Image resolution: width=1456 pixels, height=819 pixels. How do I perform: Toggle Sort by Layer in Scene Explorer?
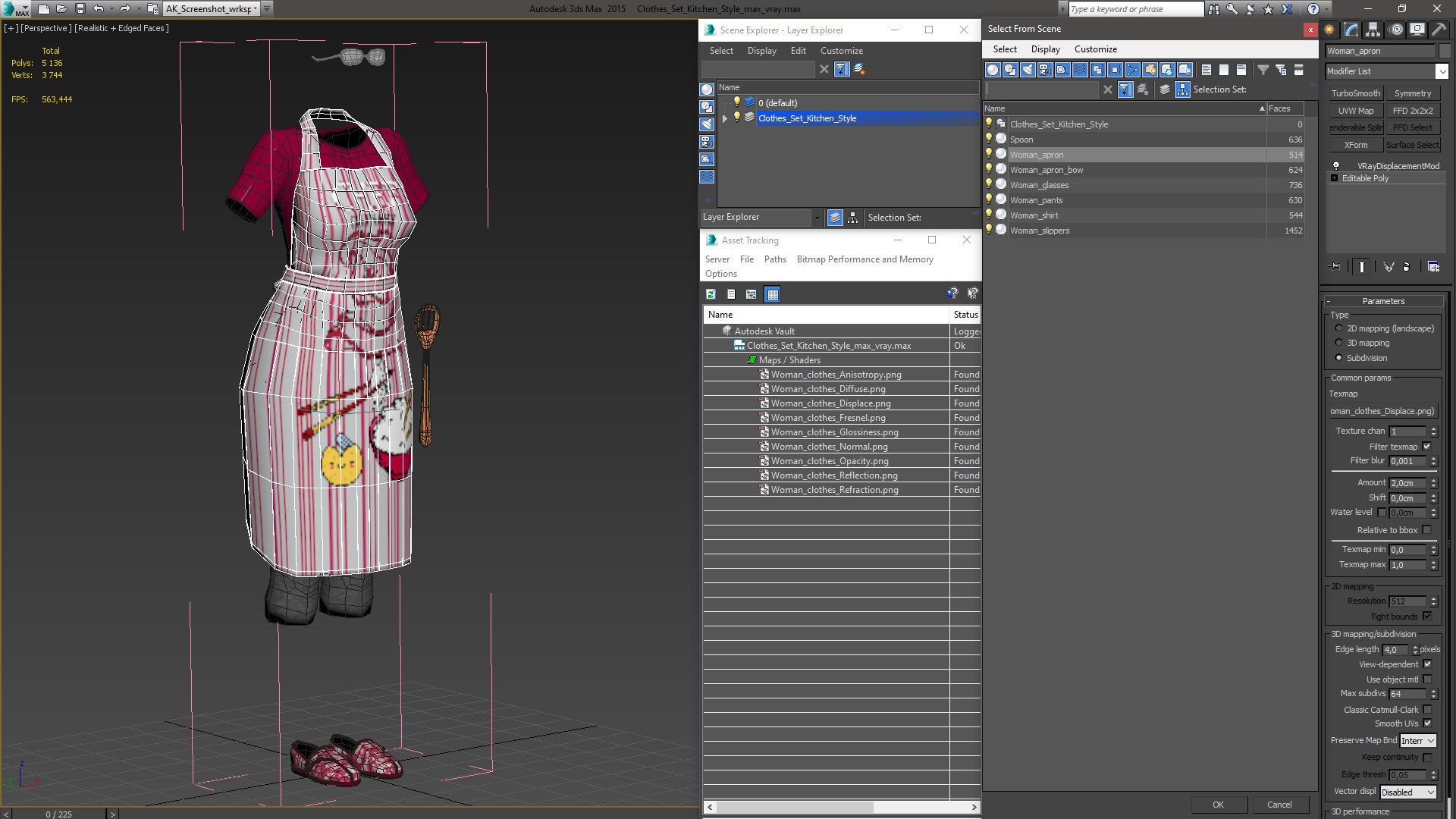pyautogui.click(x=835, y=218)
